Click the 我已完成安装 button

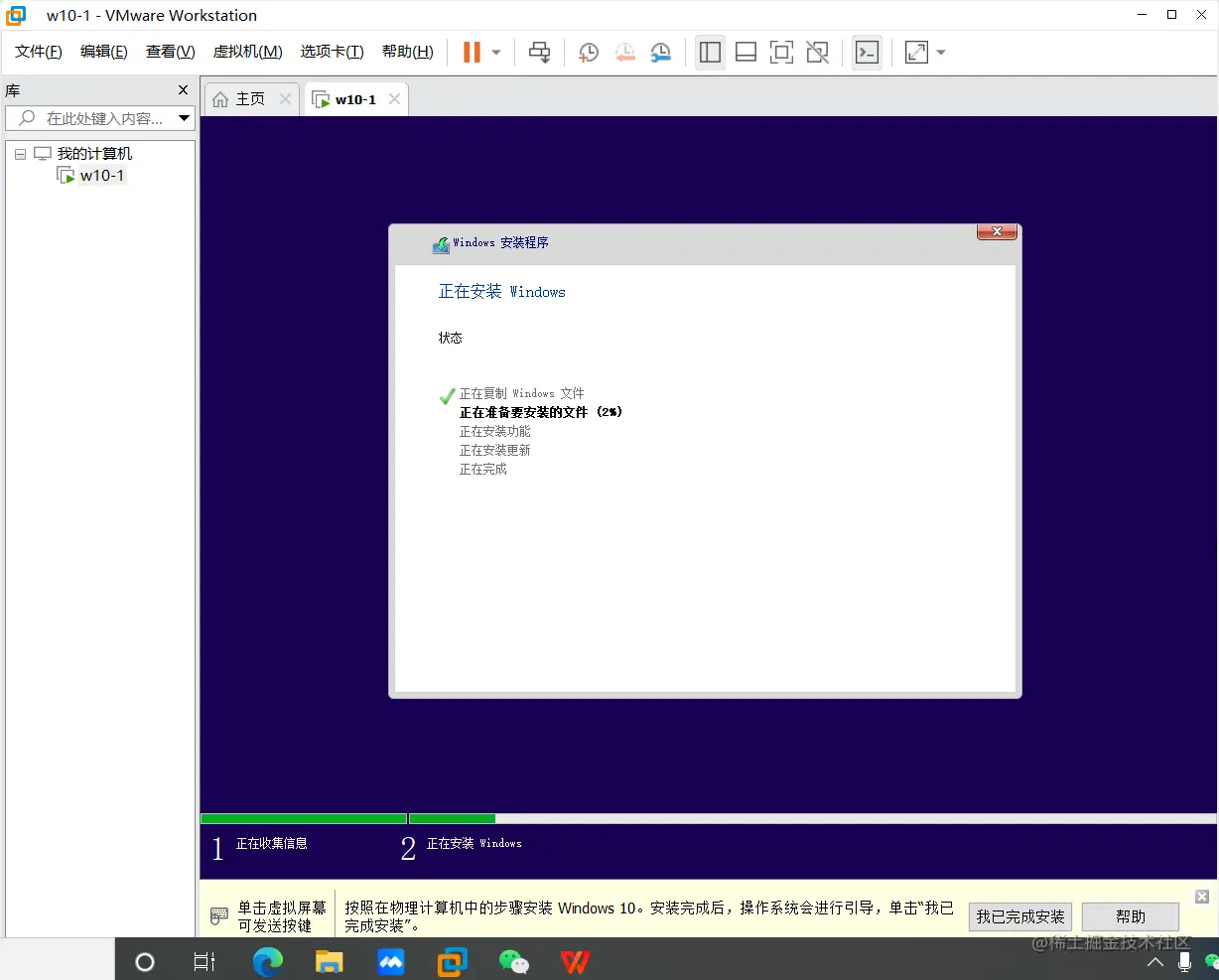coord(1019,916)
